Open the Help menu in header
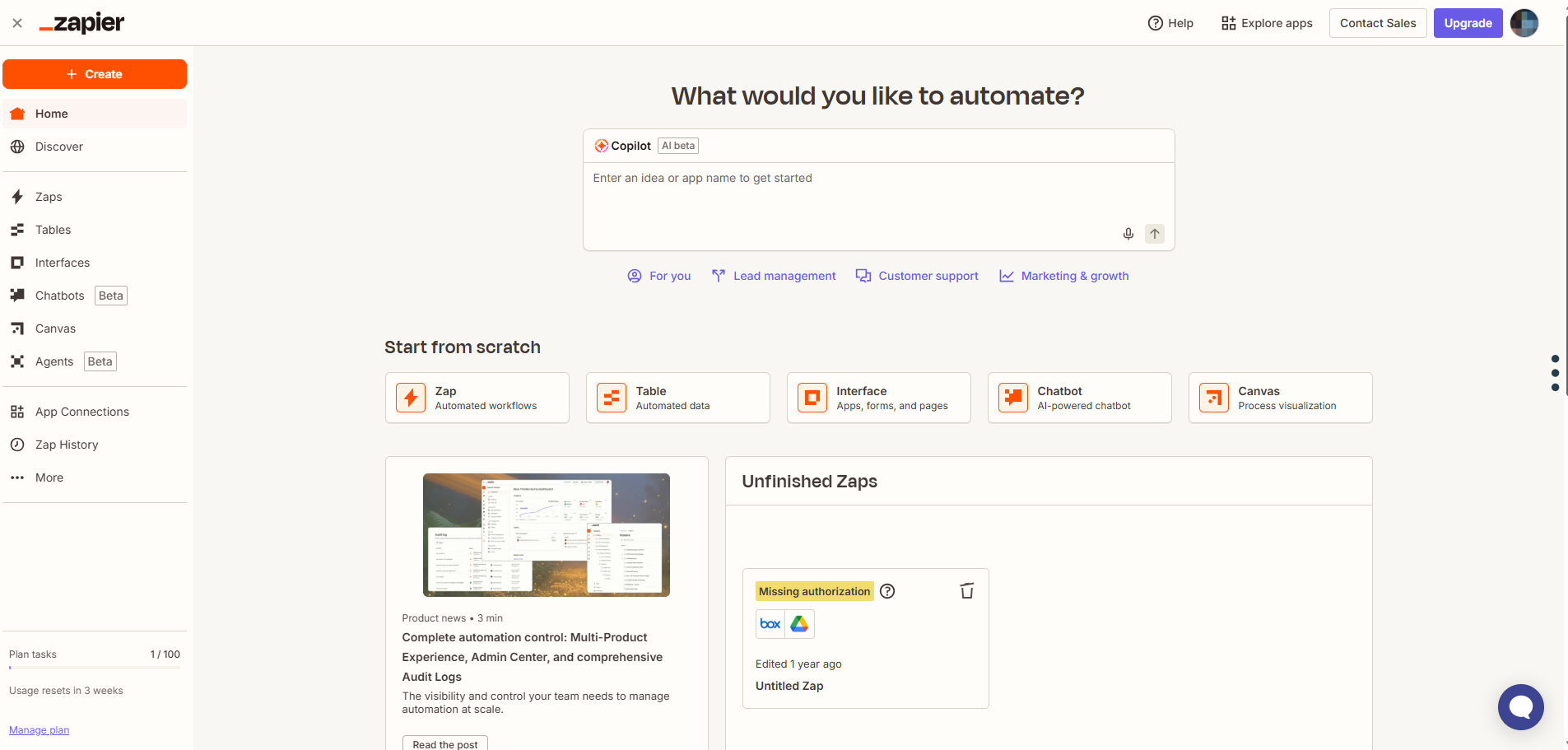This screenshot has height=750, width=1568. (x=1170, y=23)
